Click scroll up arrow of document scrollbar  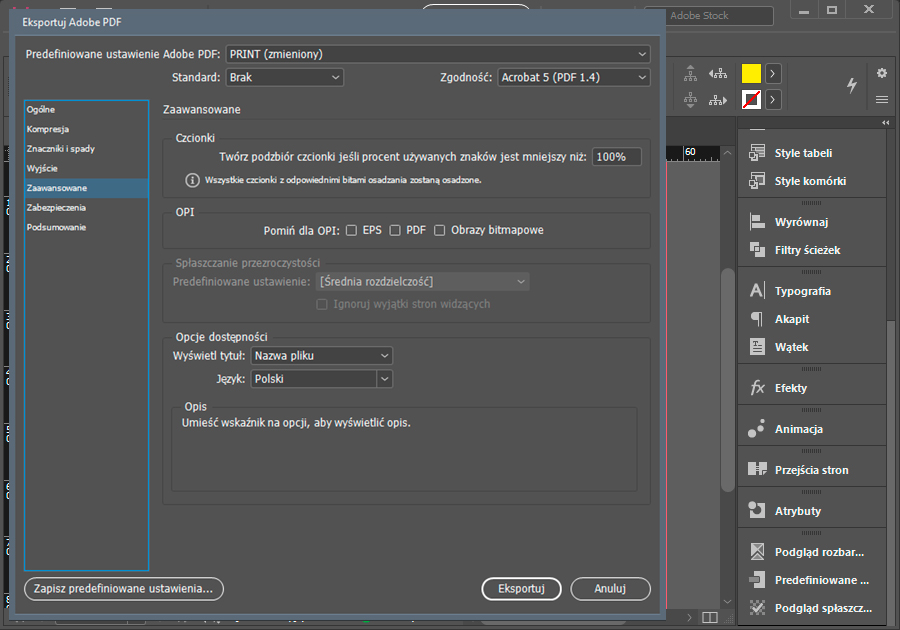pos(728,153)
